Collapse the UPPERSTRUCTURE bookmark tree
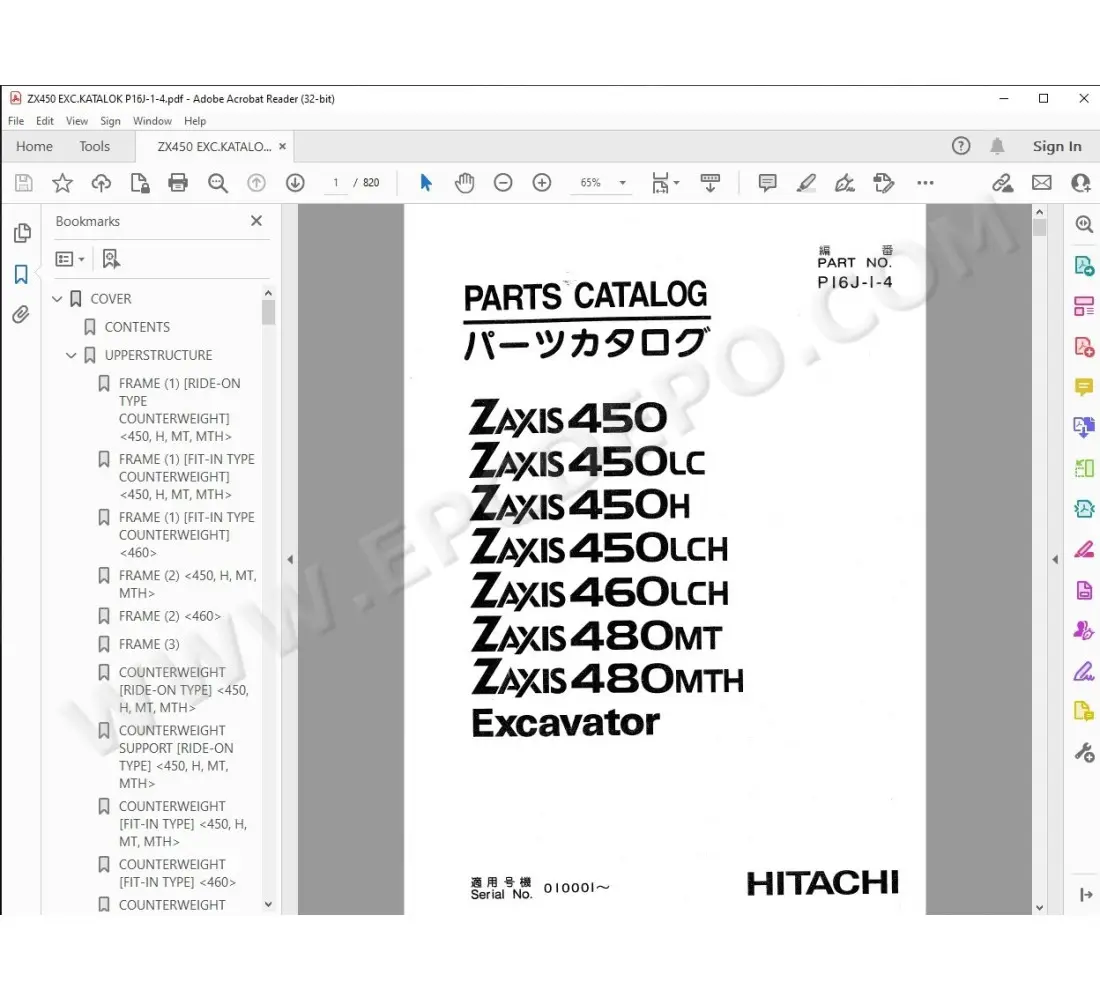 pos(71,355)
